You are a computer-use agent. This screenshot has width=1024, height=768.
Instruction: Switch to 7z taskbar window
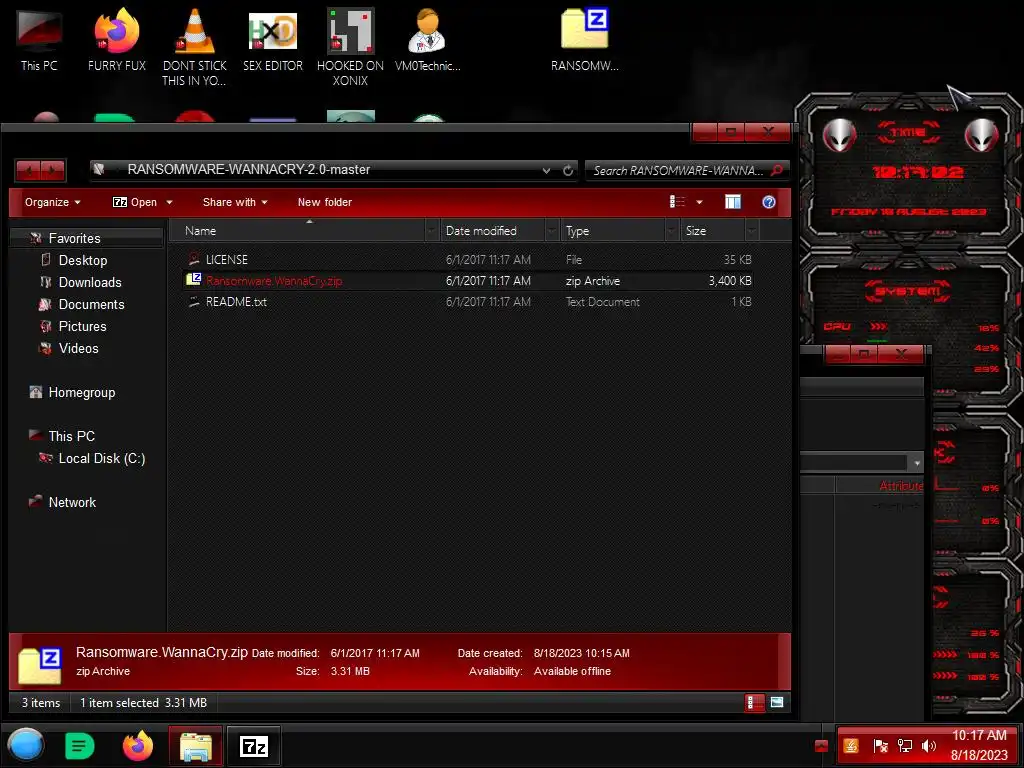(x=254, y=746)
